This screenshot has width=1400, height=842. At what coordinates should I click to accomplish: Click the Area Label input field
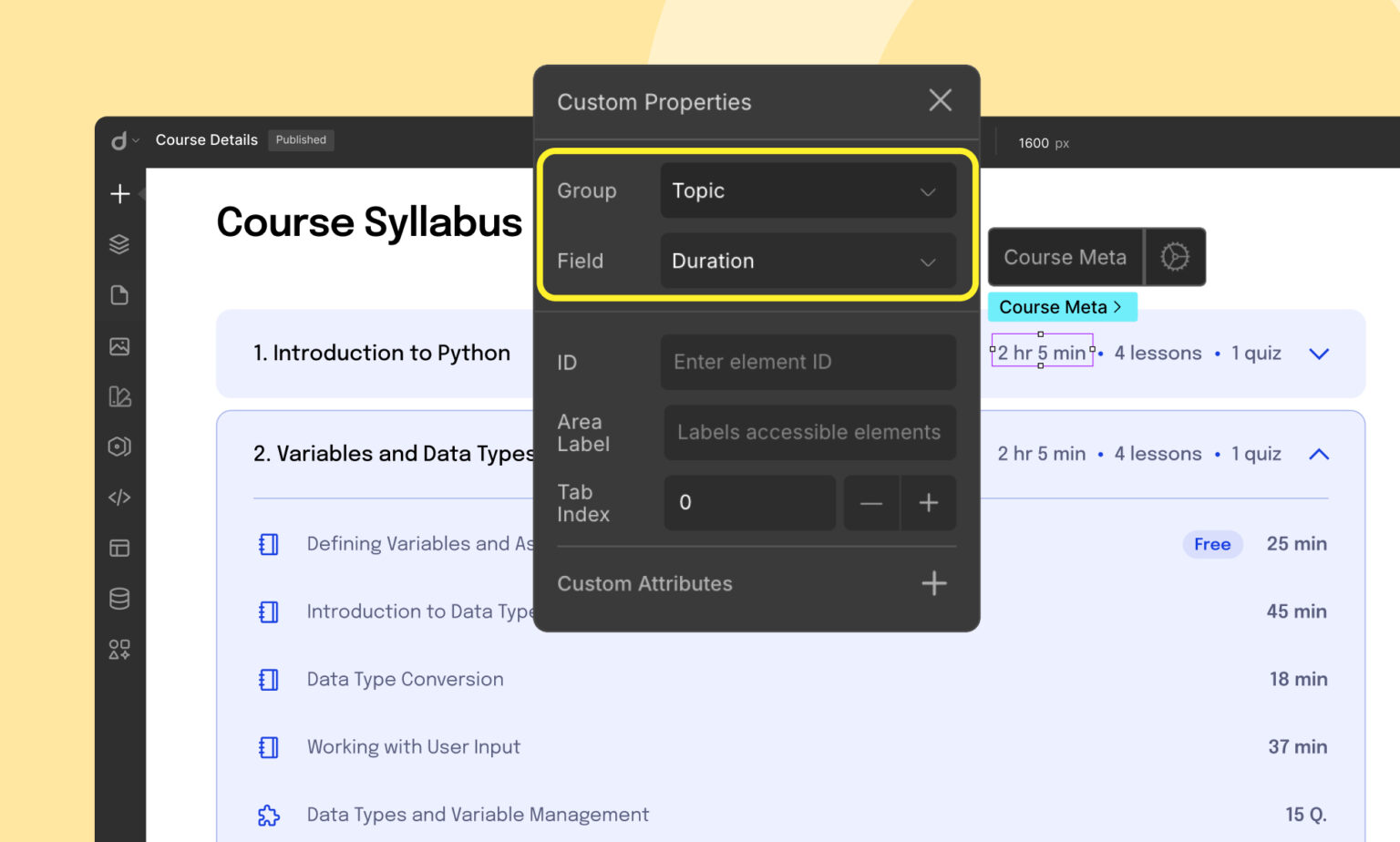[809, 433]
